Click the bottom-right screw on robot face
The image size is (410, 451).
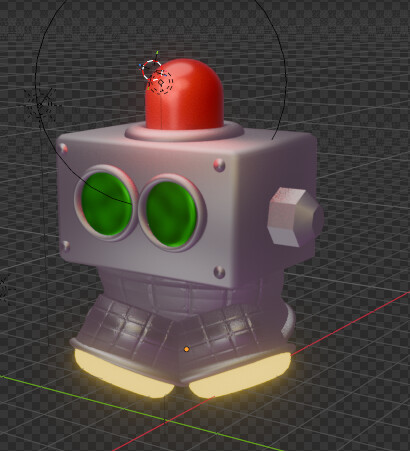[x=219, y=272]
